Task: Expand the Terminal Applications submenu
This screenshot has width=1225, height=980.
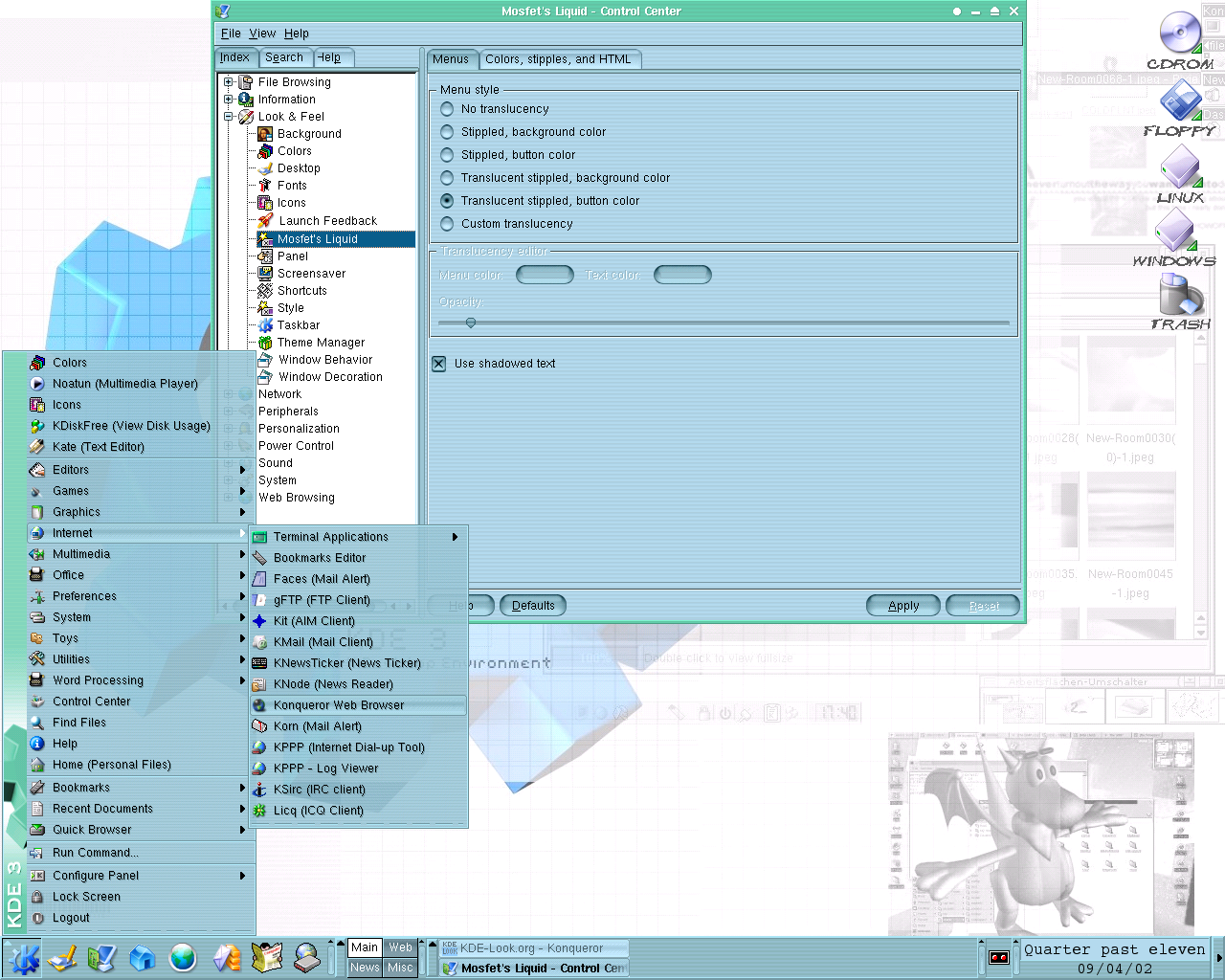Action: pos(358,537)
